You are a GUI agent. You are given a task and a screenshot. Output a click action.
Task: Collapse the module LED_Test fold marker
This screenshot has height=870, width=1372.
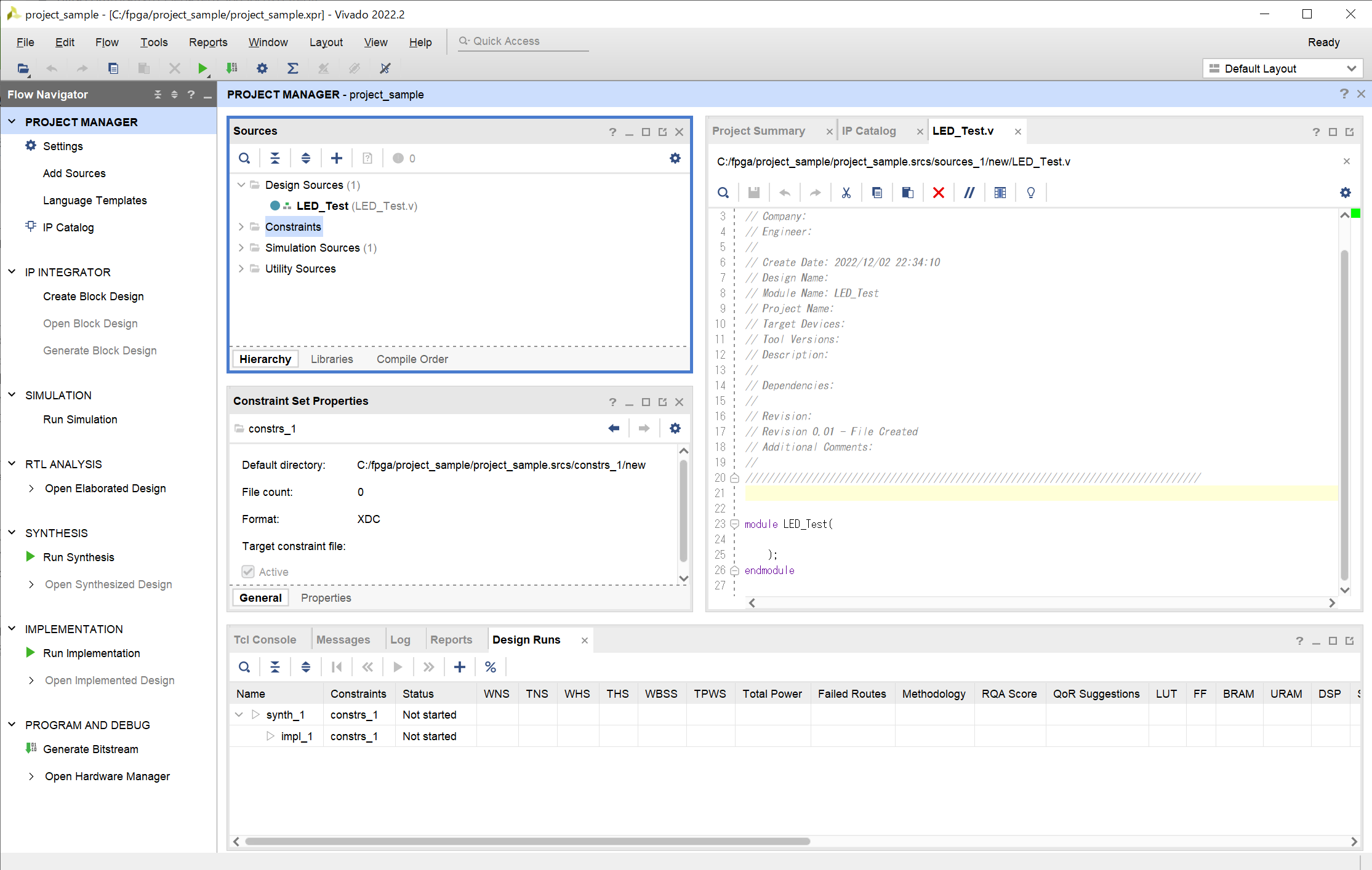(734, 524)
